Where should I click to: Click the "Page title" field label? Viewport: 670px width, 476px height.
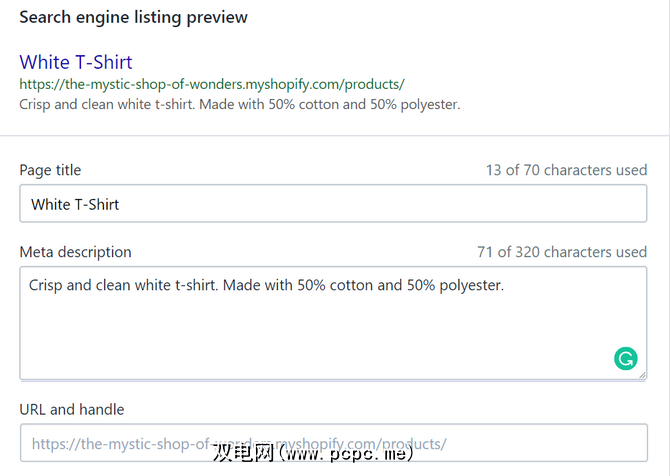pos(50,170)
